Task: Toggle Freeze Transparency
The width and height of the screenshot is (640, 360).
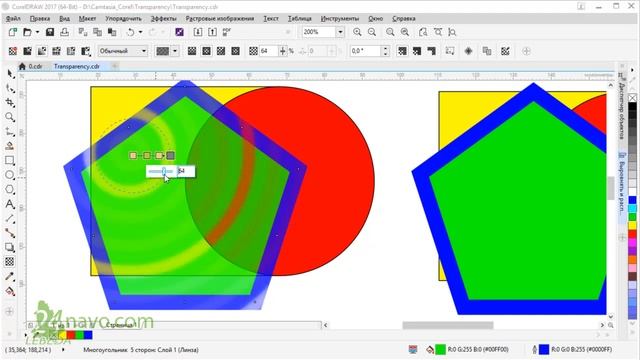Action: (x=469, y=51)
